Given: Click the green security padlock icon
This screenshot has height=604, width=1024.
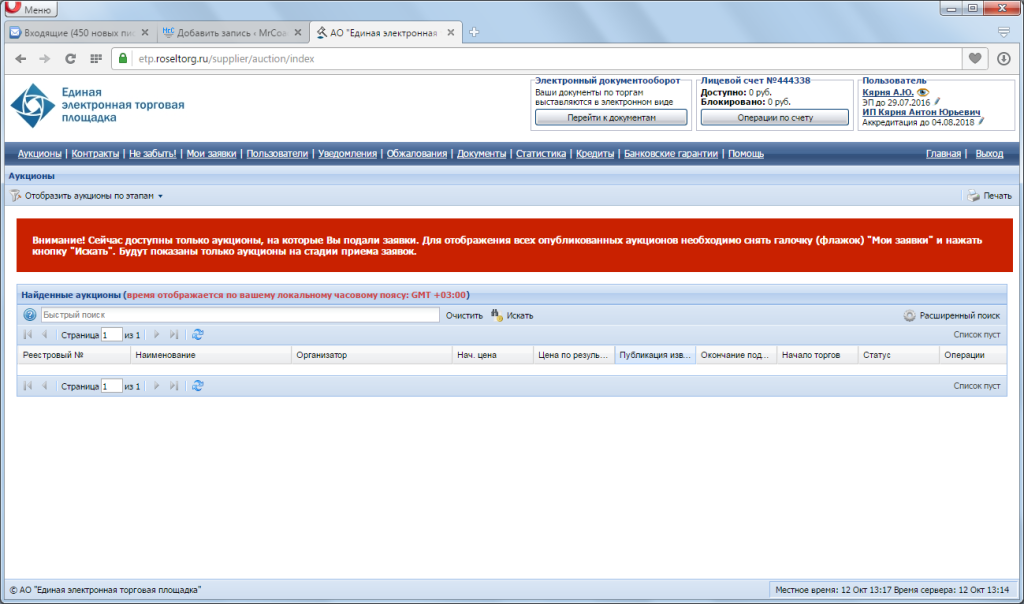Looking at the screenshot, I should [123, 59].
